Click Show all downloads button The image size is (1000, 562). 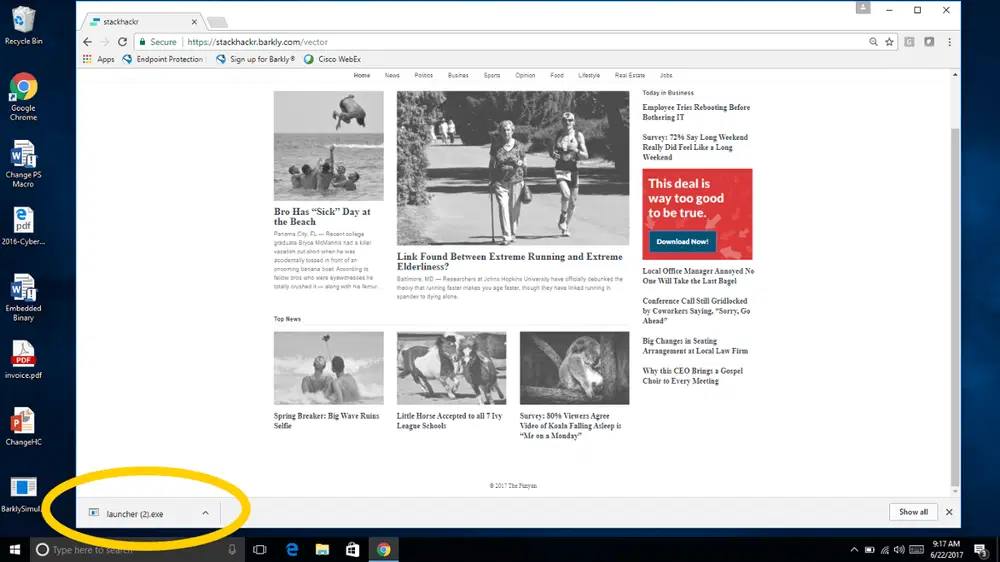coord(913,512)
